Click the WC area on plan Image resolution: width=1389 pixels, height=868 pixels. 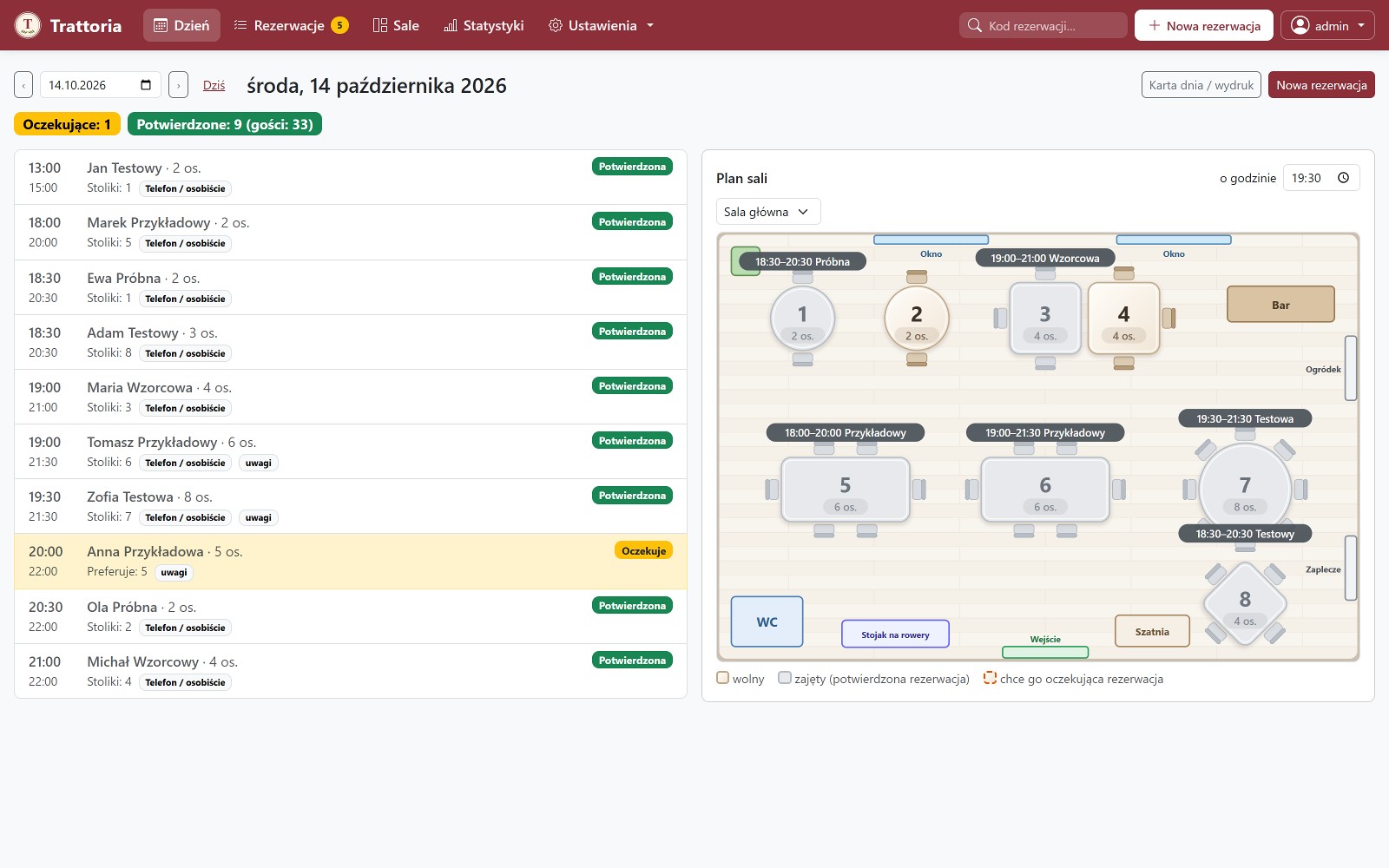click(x=767, y=621)
